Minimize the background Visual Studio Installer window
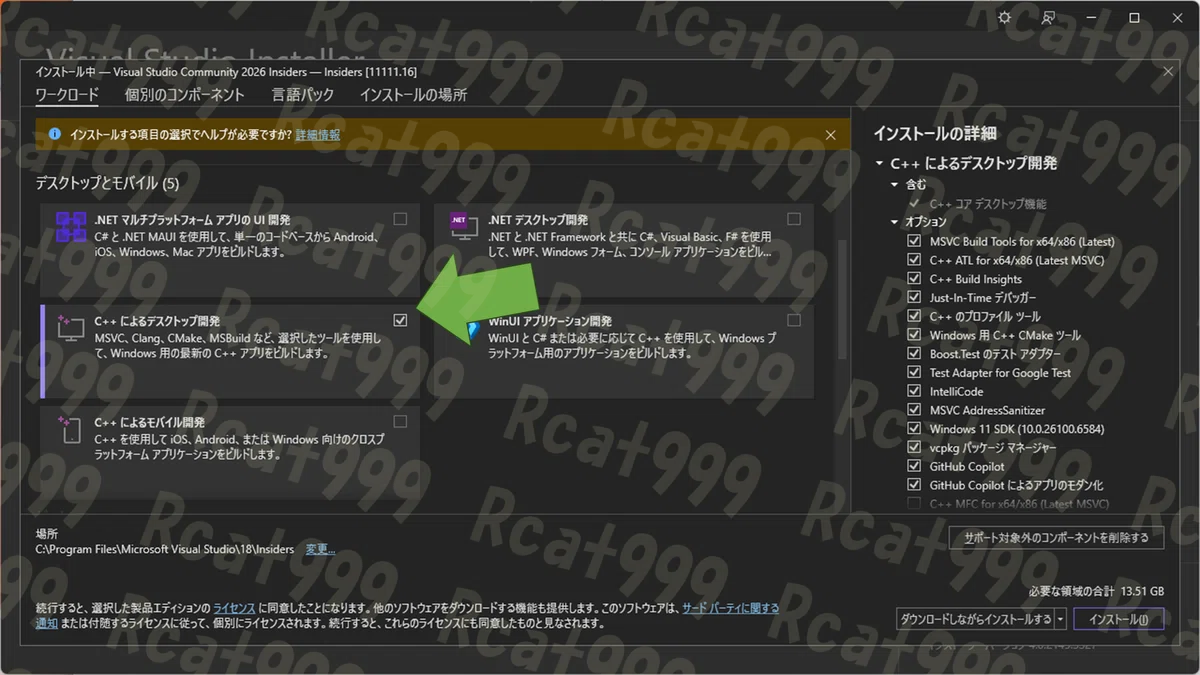Viewport: 1200px width, 675px height. click(1092, 18)
